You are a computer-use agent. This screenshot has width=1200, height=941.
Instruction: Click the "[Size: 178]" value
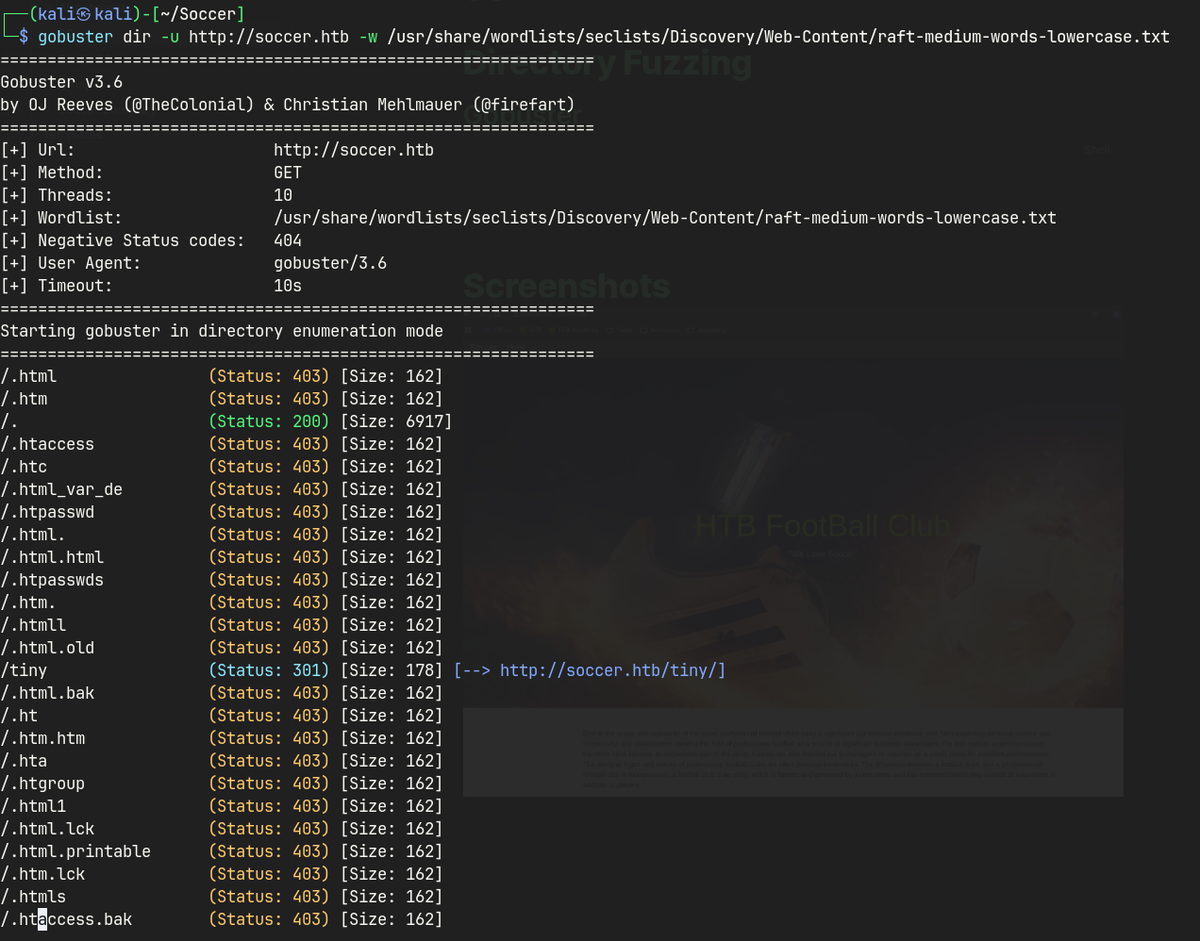[x=391, y=670]
